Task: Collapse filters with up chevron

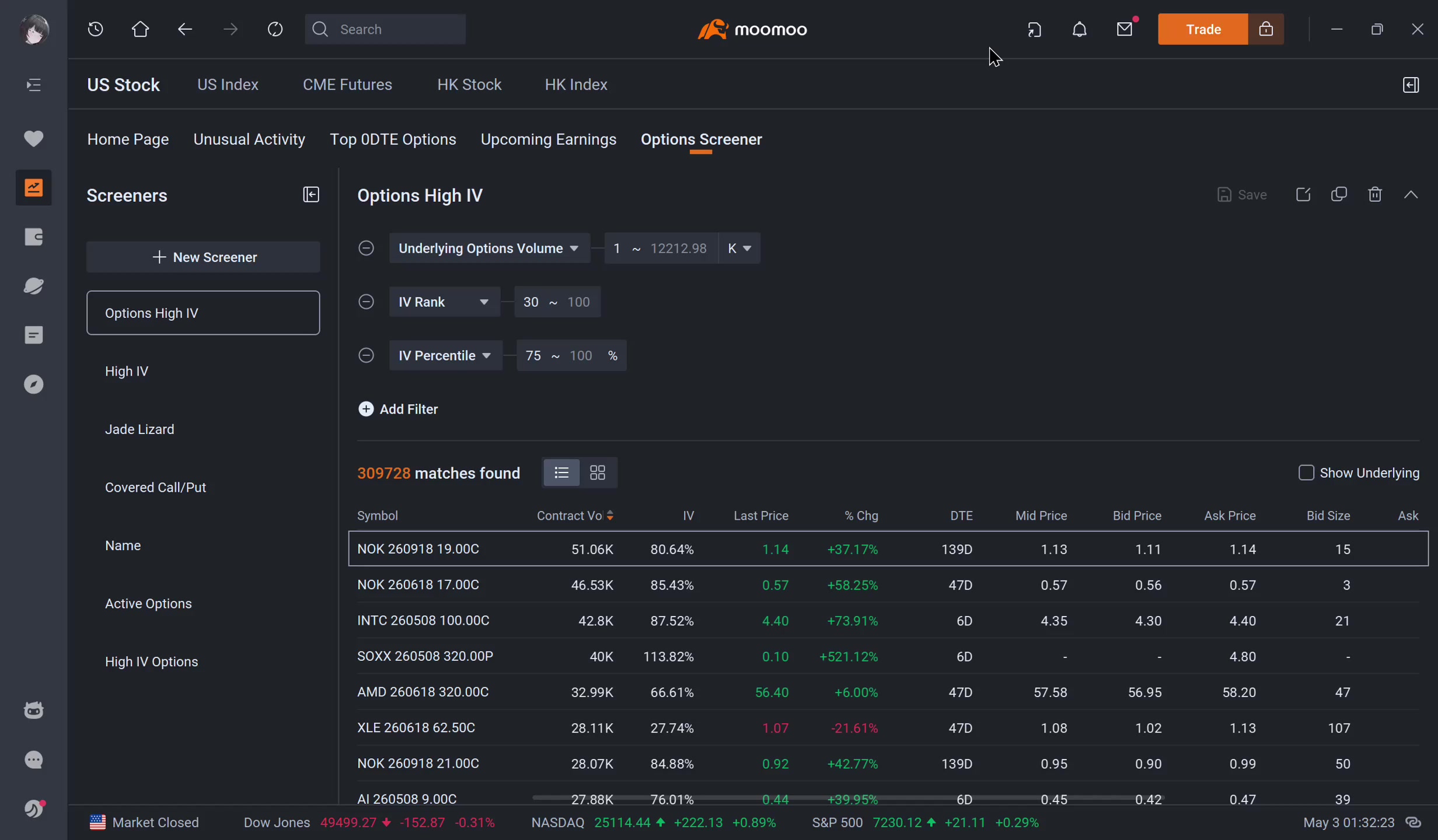Action: point(1411,194)
